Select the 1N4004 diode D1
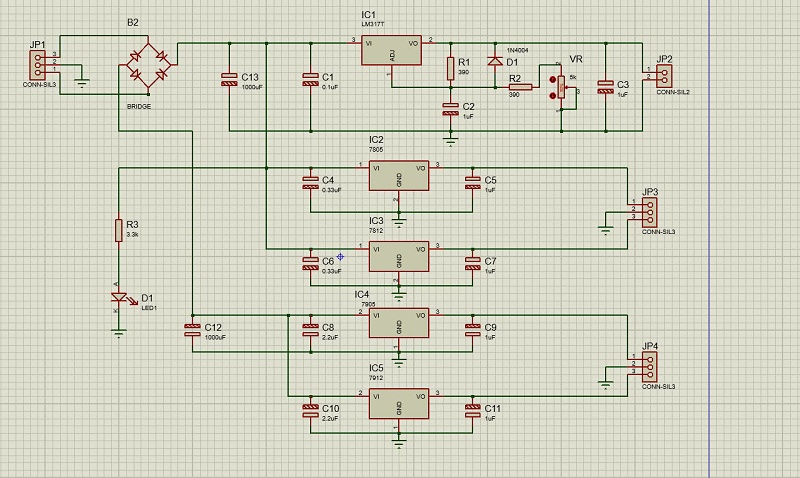This screenshot has height=478, width=800. tap(495, 61)
